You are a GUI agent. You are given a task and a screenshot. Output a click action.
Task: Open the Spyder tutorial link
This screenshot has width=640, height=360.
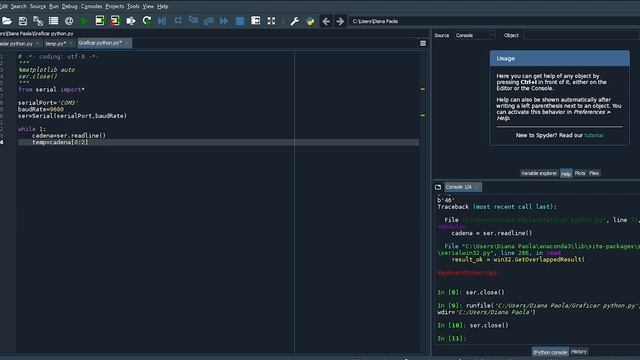593,135
